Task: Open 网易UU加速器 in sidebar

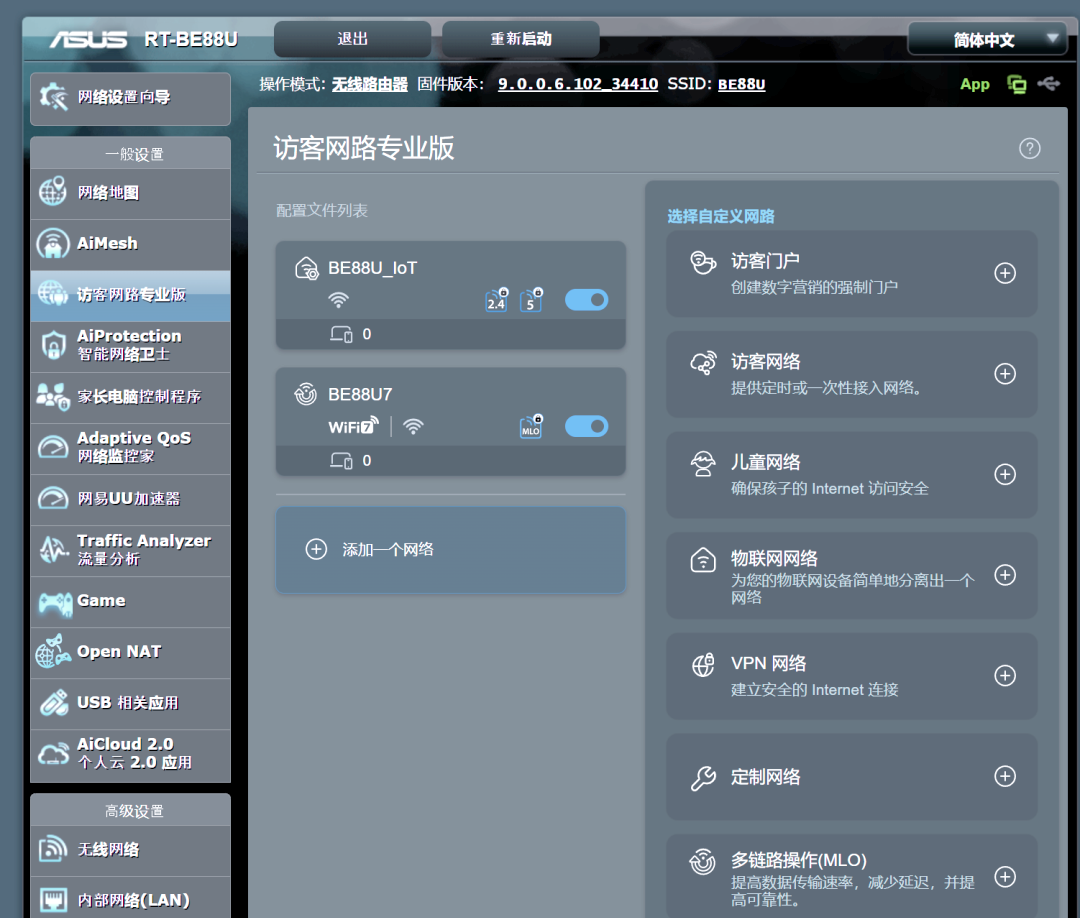Action: 130,499
